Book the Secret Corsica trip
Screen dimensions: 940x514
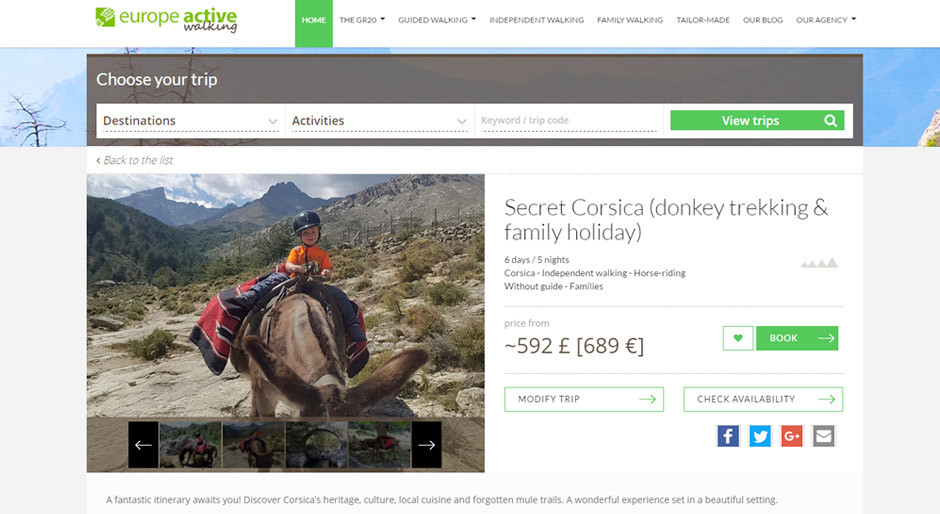[797, 338]
